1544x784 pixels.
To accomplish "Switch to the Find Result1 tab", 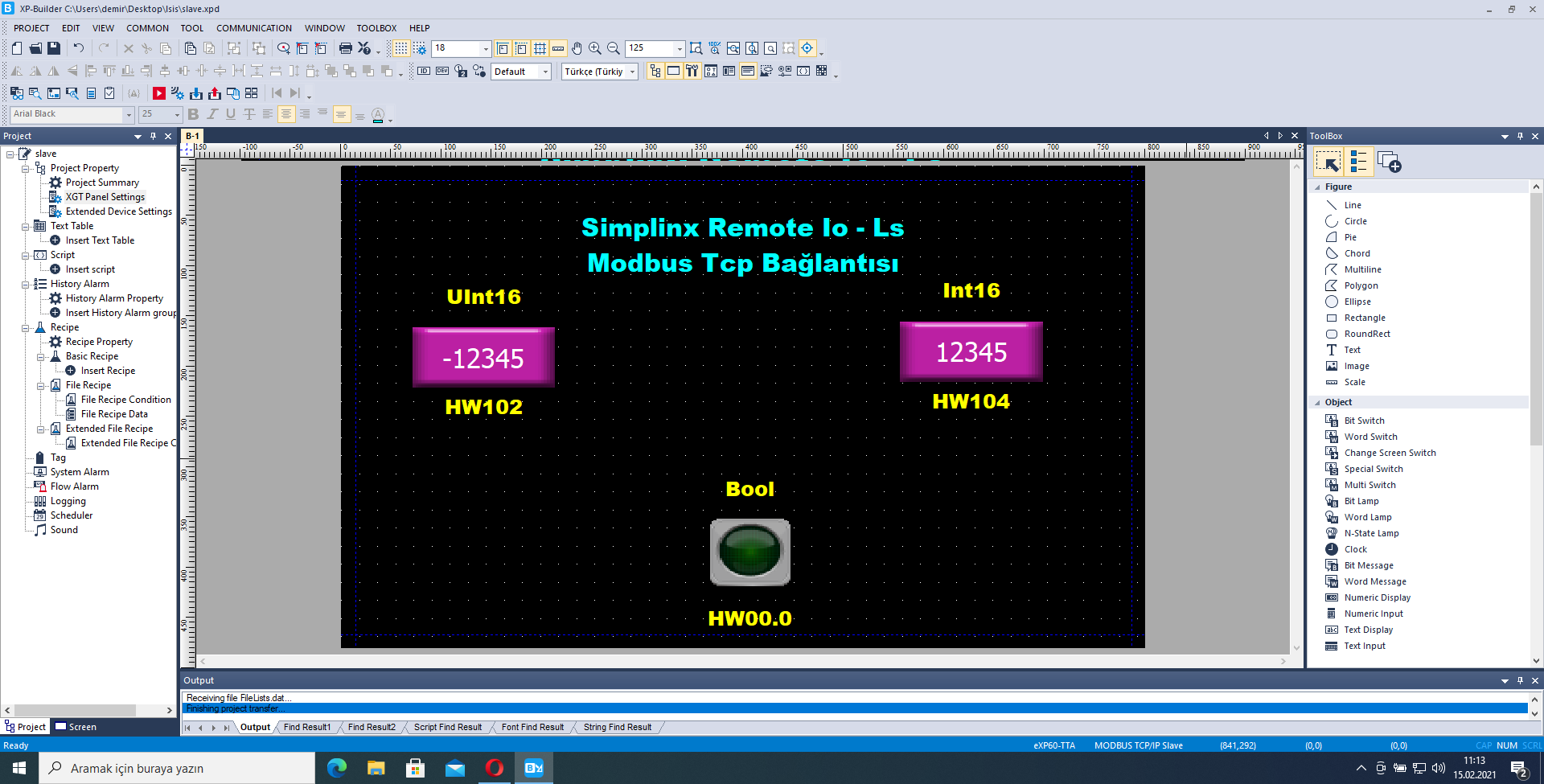I will point(306,727).
